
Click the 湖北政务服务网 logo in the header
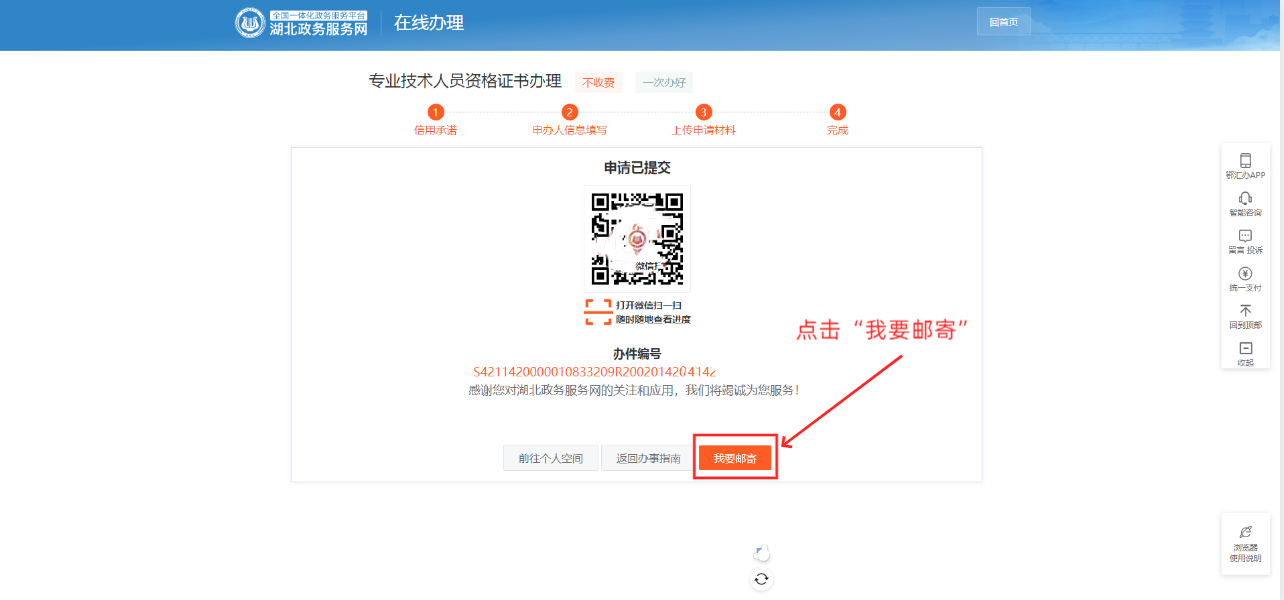click(302, 23)
